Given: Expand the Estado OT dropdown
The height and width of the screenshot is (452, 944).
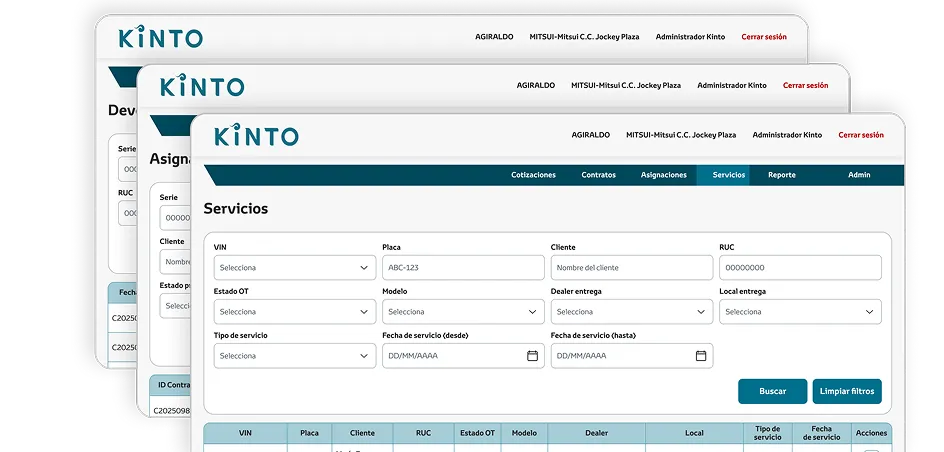Looking at the screenshot, I should click(295, 312).
